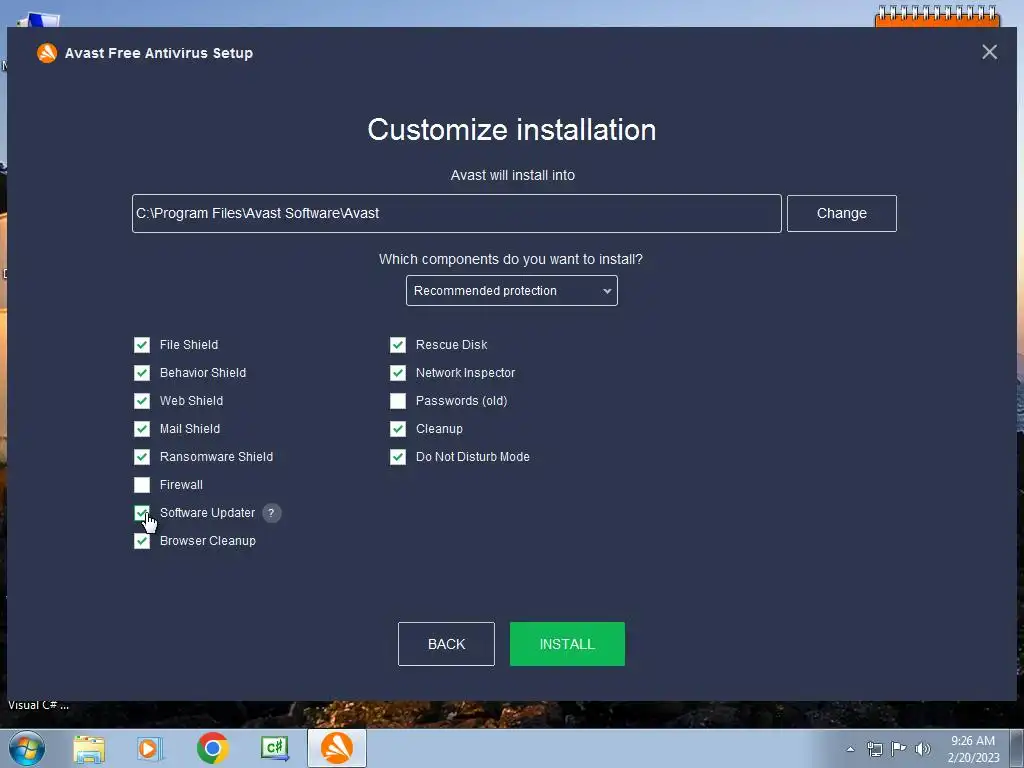The image size is (1024, 768).
Task: Uncheck the Cleanup checkbox
Action: pos(398,429)
